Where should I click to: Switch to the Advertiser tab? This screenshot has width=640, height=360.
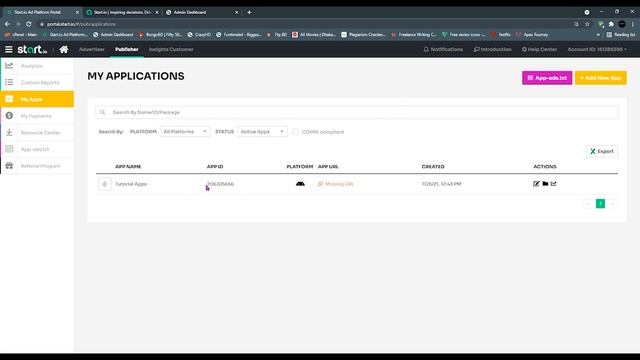tap(92, 49)
